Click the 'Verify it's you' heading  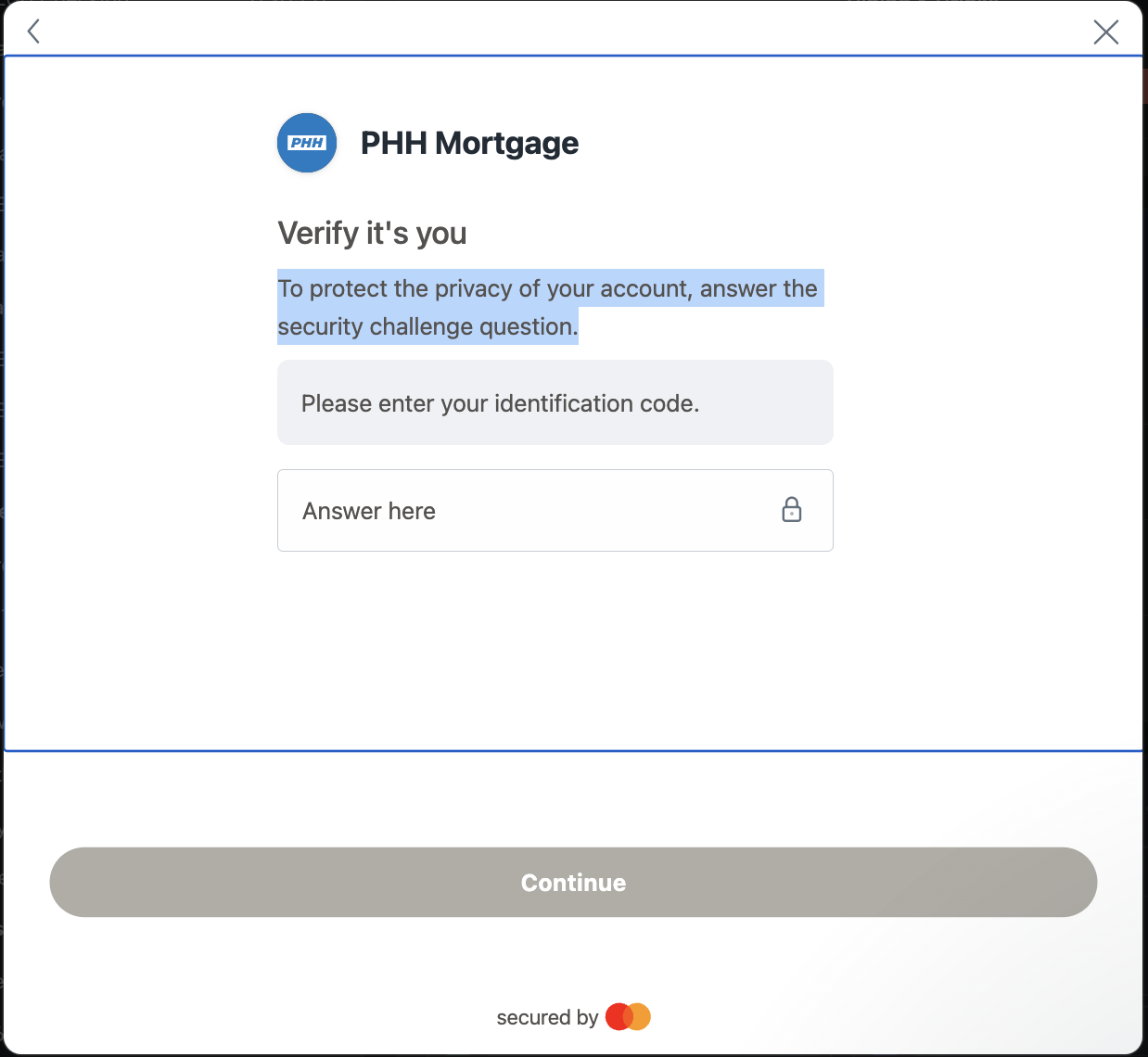click(372, 233)
